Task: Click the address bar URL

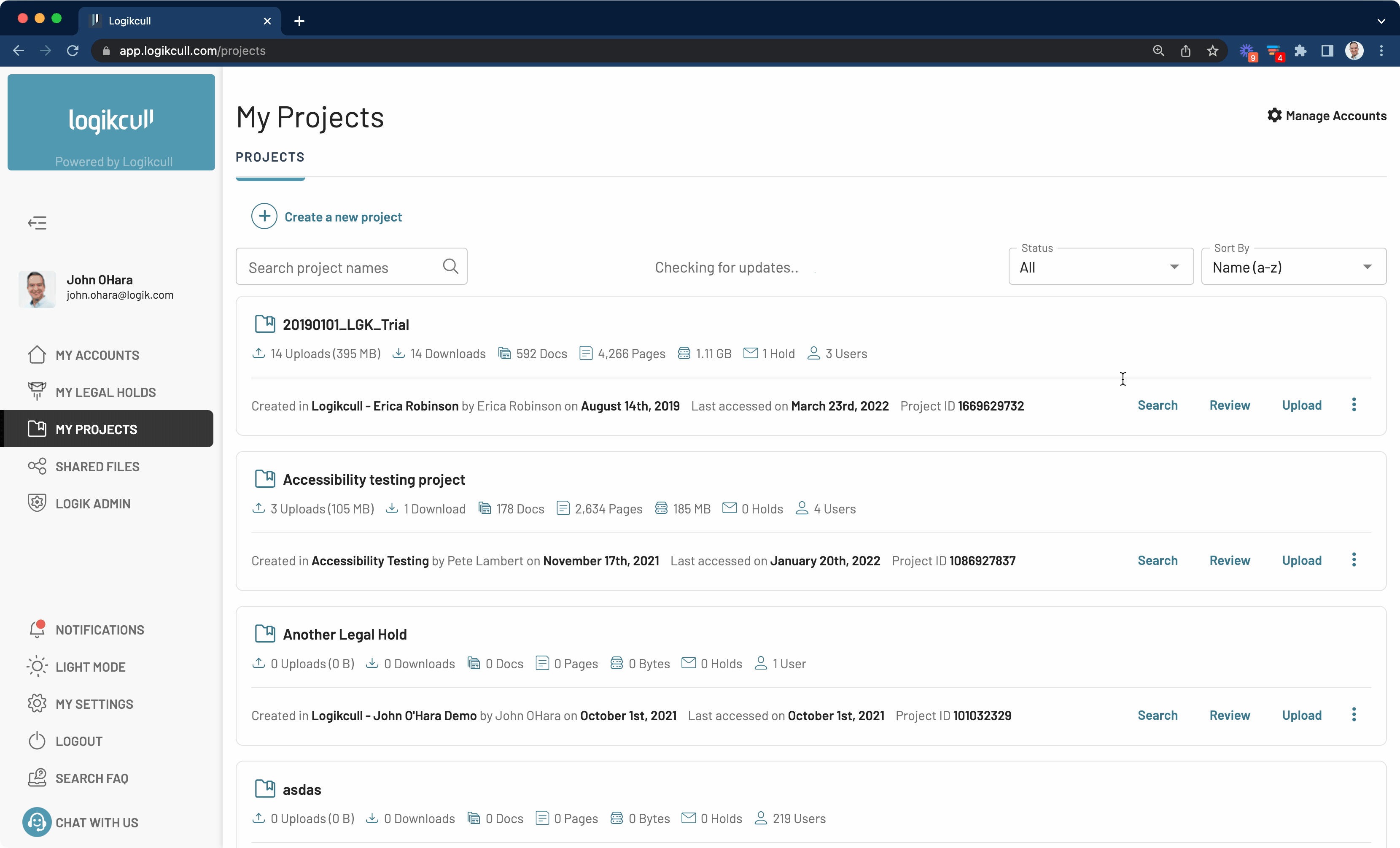Action: (192, 51)
